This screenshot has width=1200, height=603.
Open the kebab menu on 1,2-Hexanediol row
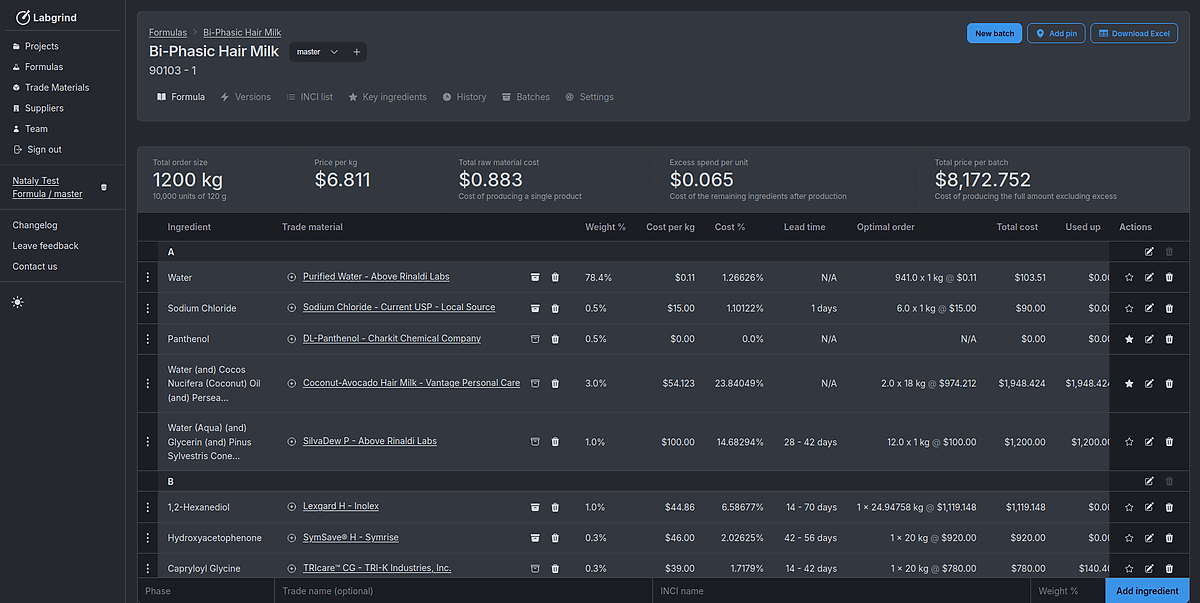tap(148, 507)
